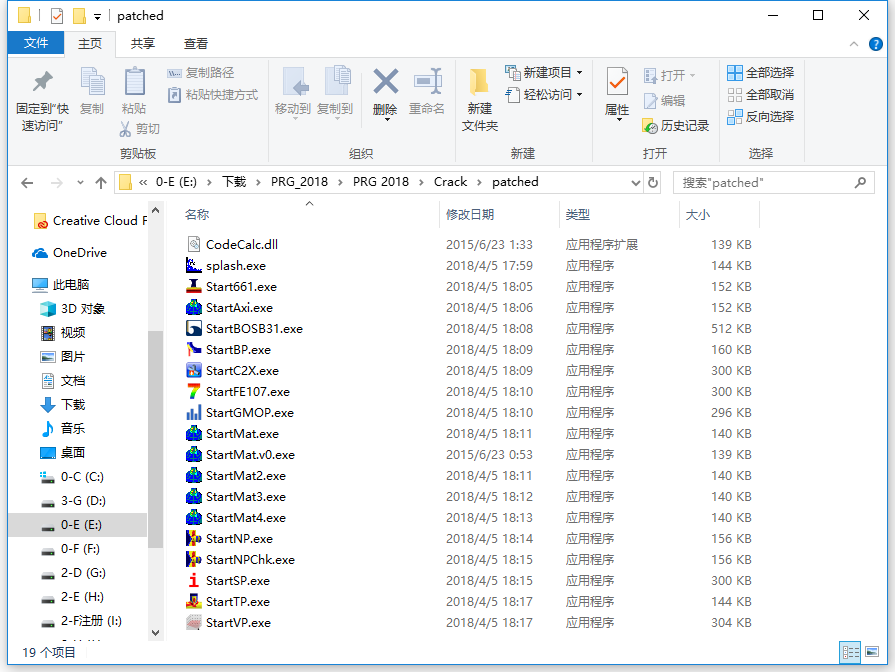895x672 pixels.
Task: Click the New folder icon
Action: [479, 82]
